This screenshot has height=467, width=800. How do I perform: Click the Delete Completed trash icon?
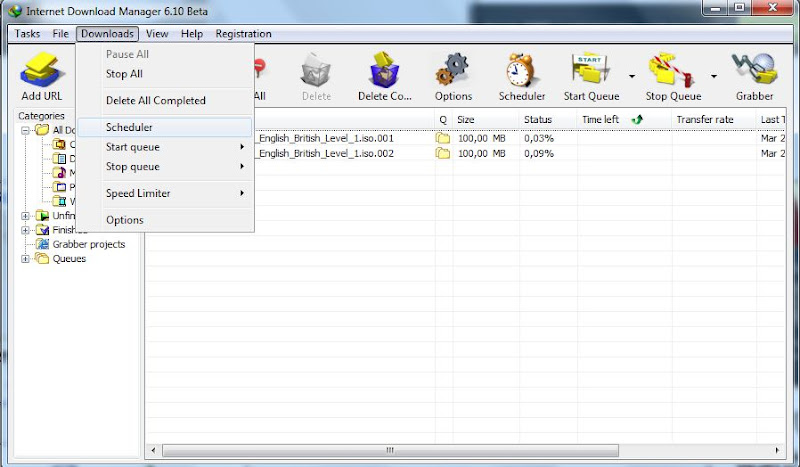pos(385,70)
